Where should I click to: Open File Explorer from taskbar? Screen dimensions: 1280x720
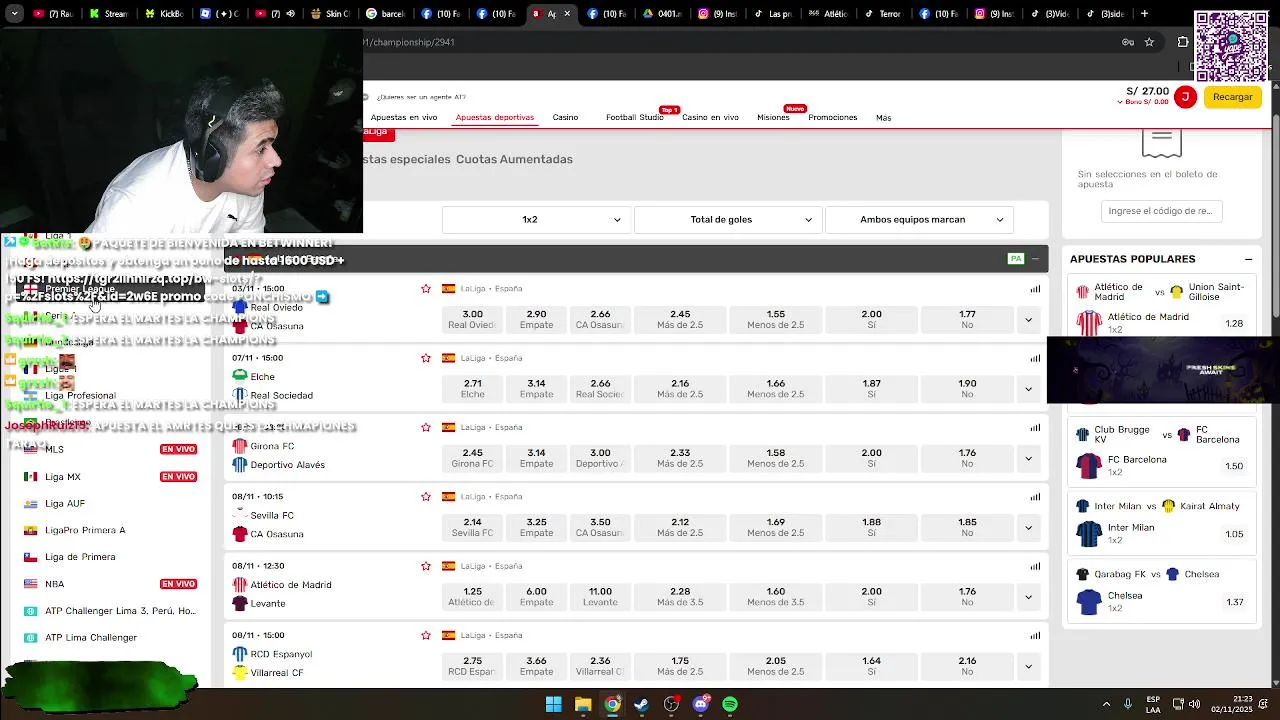[x=583, y=704]
